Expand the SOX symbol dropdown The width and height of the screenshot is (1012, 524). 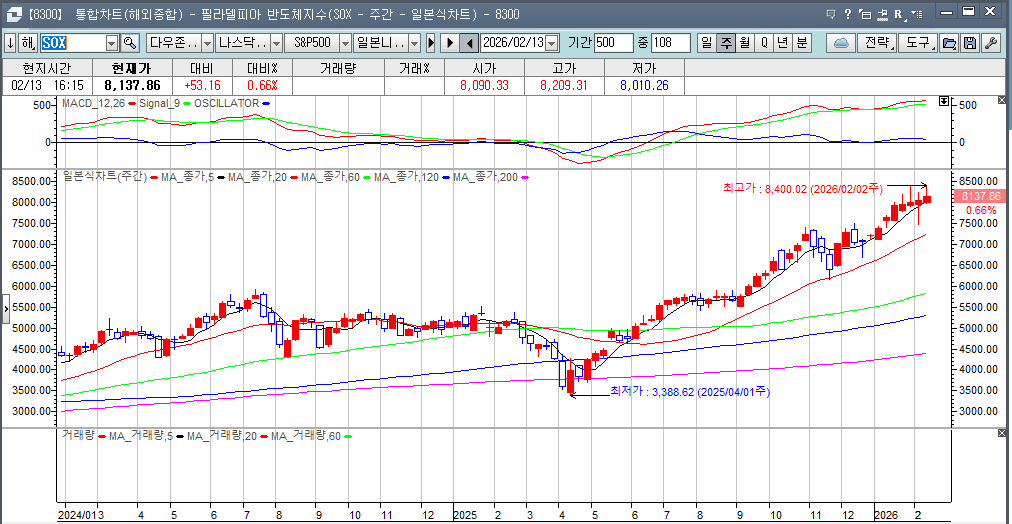(x=111, y=43)
